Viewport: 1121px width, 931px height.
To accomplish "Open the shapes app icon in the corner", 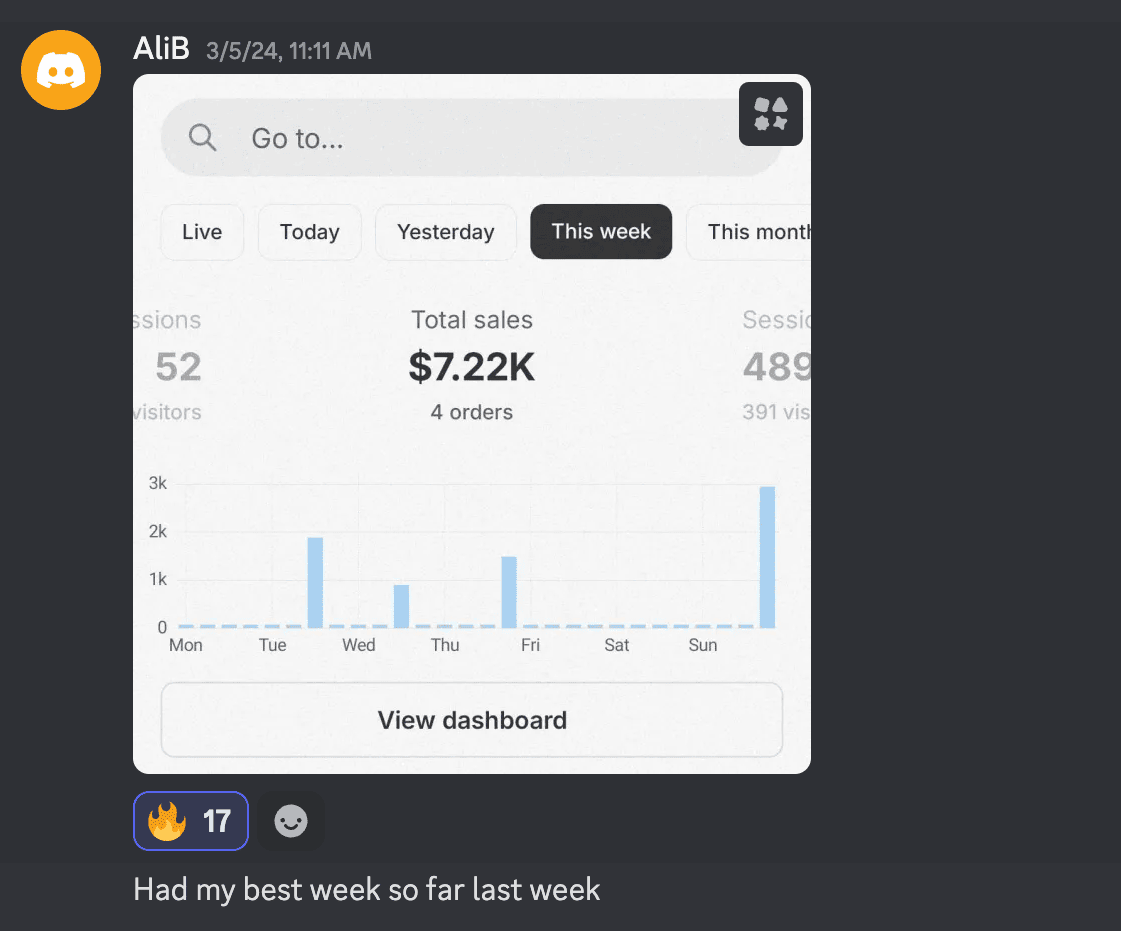I will (770, 114).
